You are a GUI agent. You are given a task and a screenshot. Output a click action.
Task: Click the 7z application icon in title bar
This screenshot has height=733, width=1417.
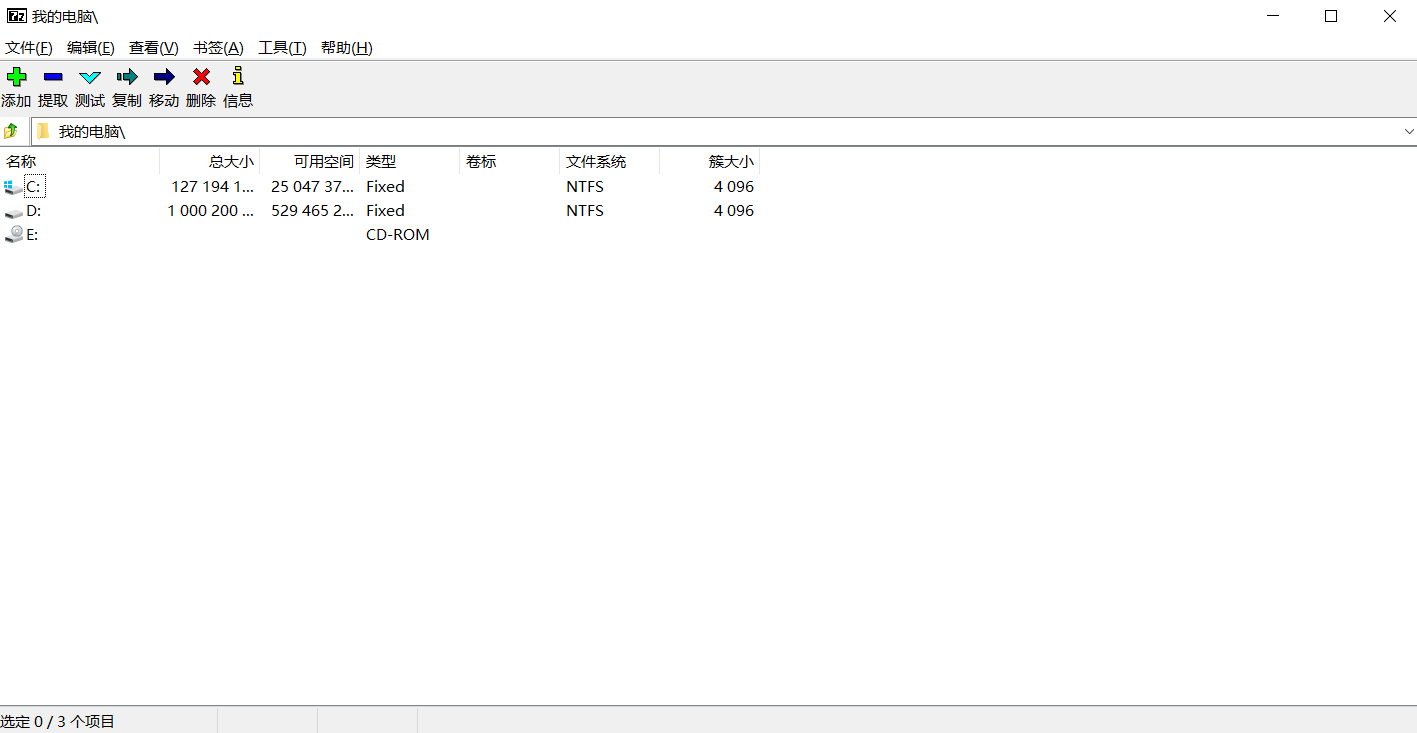(x=16, y=16)
